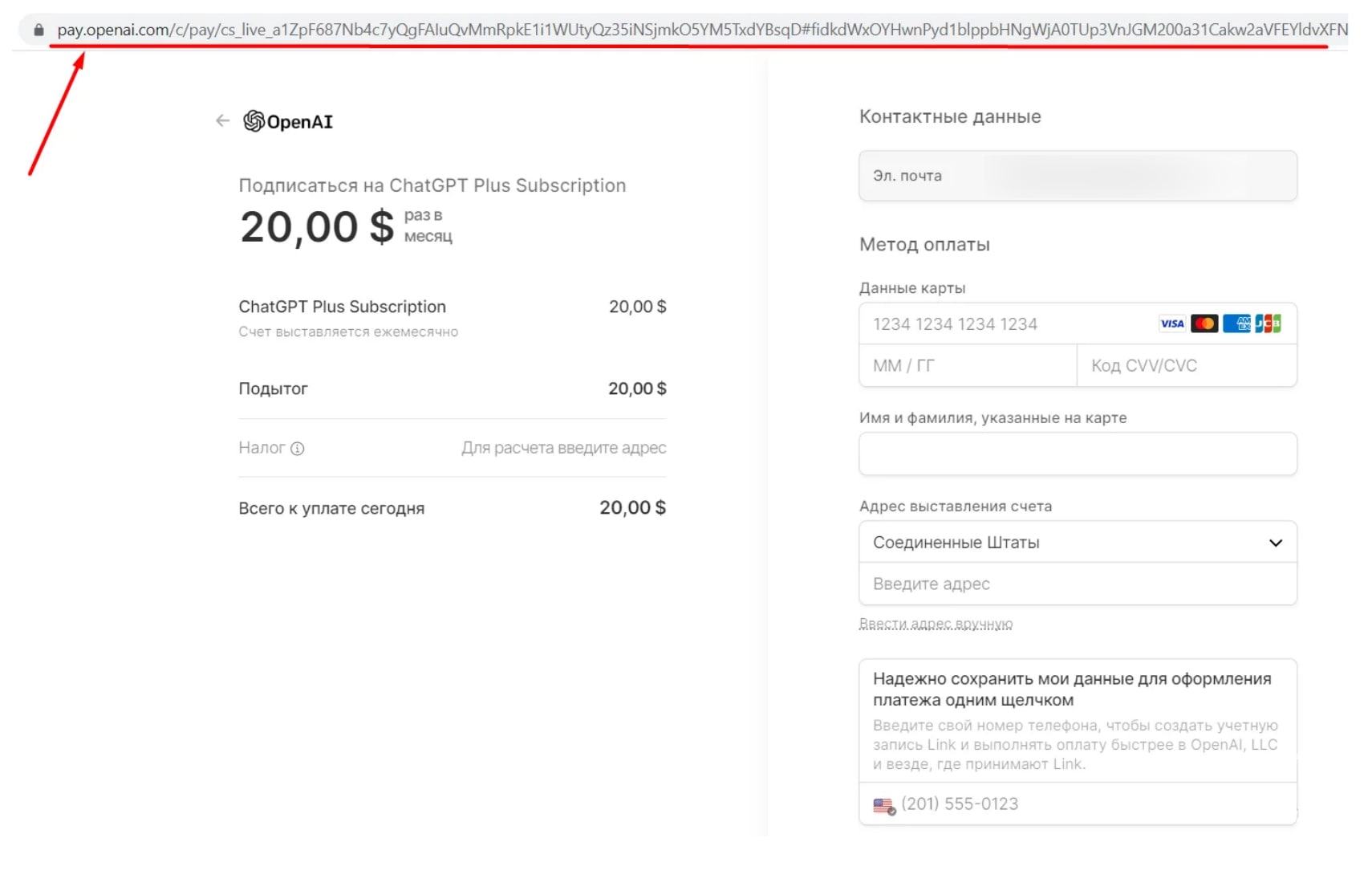Click the American Express icon
Screen dimensions: 1372x883
(1236, 323)
